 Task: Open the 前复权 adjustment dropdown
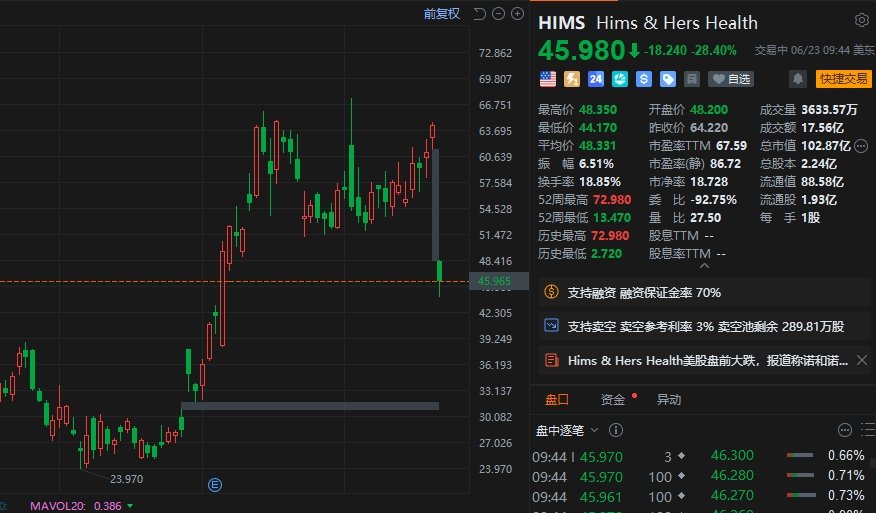click(441, 13)
